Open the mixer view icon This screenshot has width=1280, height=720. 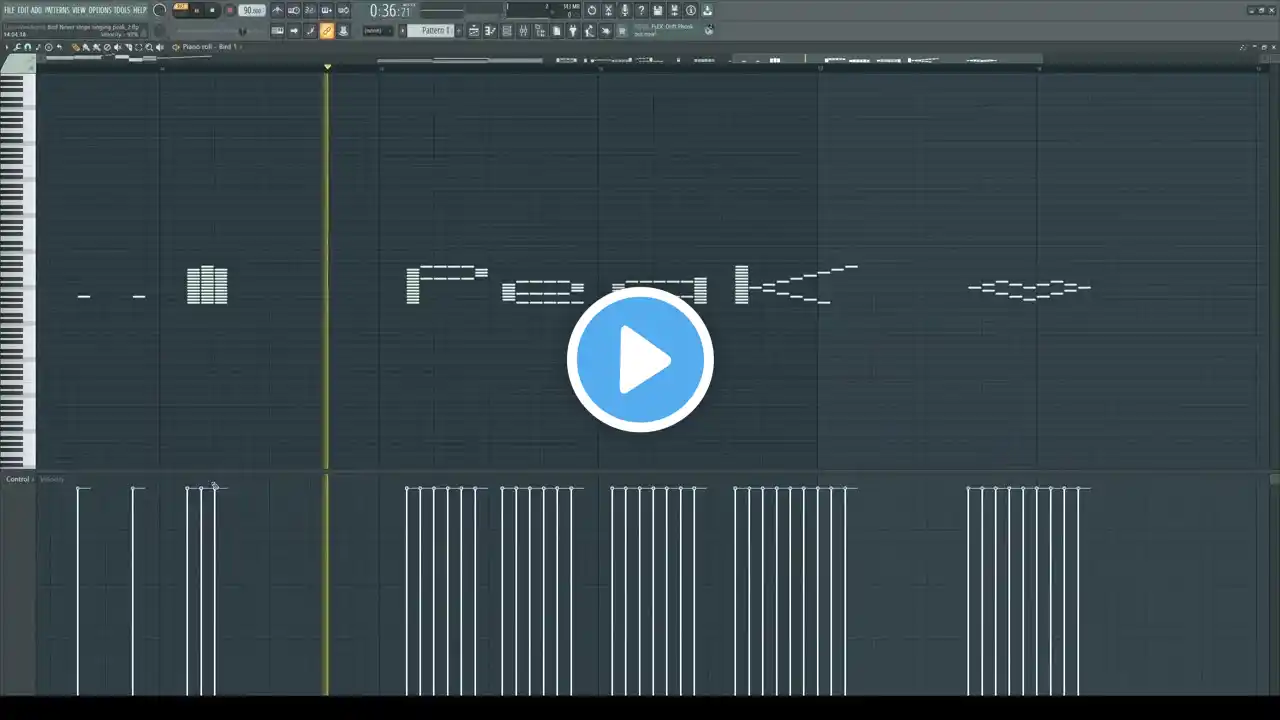pos(525,30)
